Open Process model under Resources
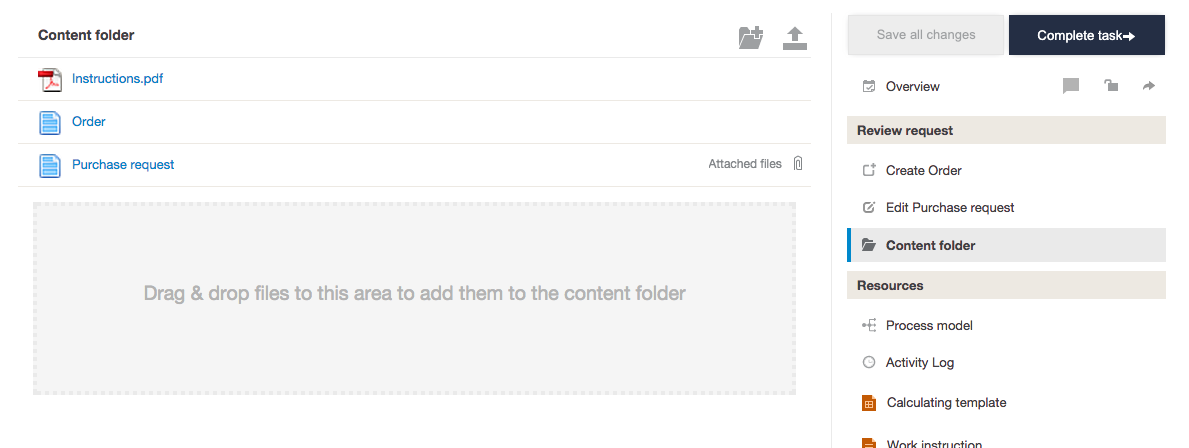 point(929,326)
